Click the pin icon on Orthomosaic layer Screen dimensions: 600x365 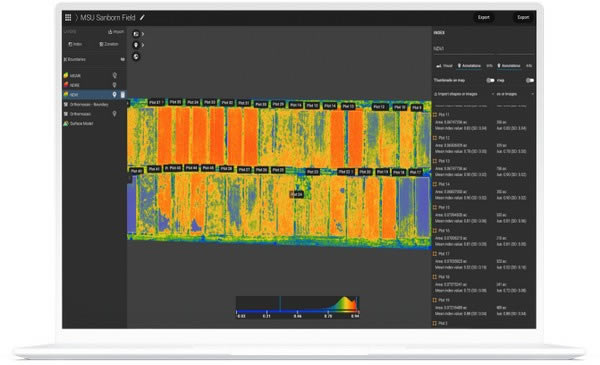(x=114, y=114)
